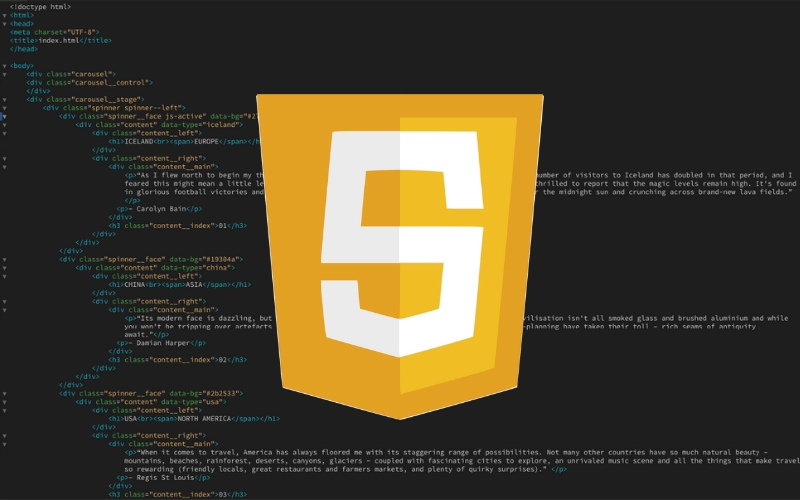Fold the spinner__face div with data-bg="#19304a"
The height and width of the screenshot is (500, 800).
5,259
